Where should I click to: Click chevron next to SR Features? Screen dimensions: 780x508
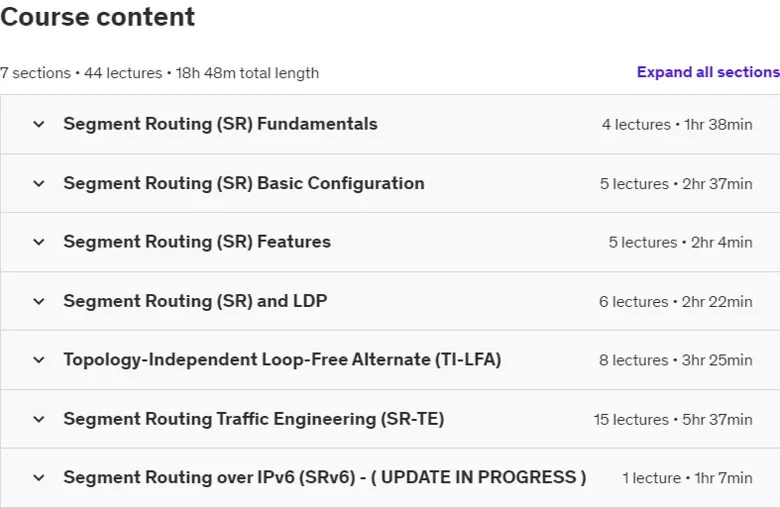coord(39,242)
